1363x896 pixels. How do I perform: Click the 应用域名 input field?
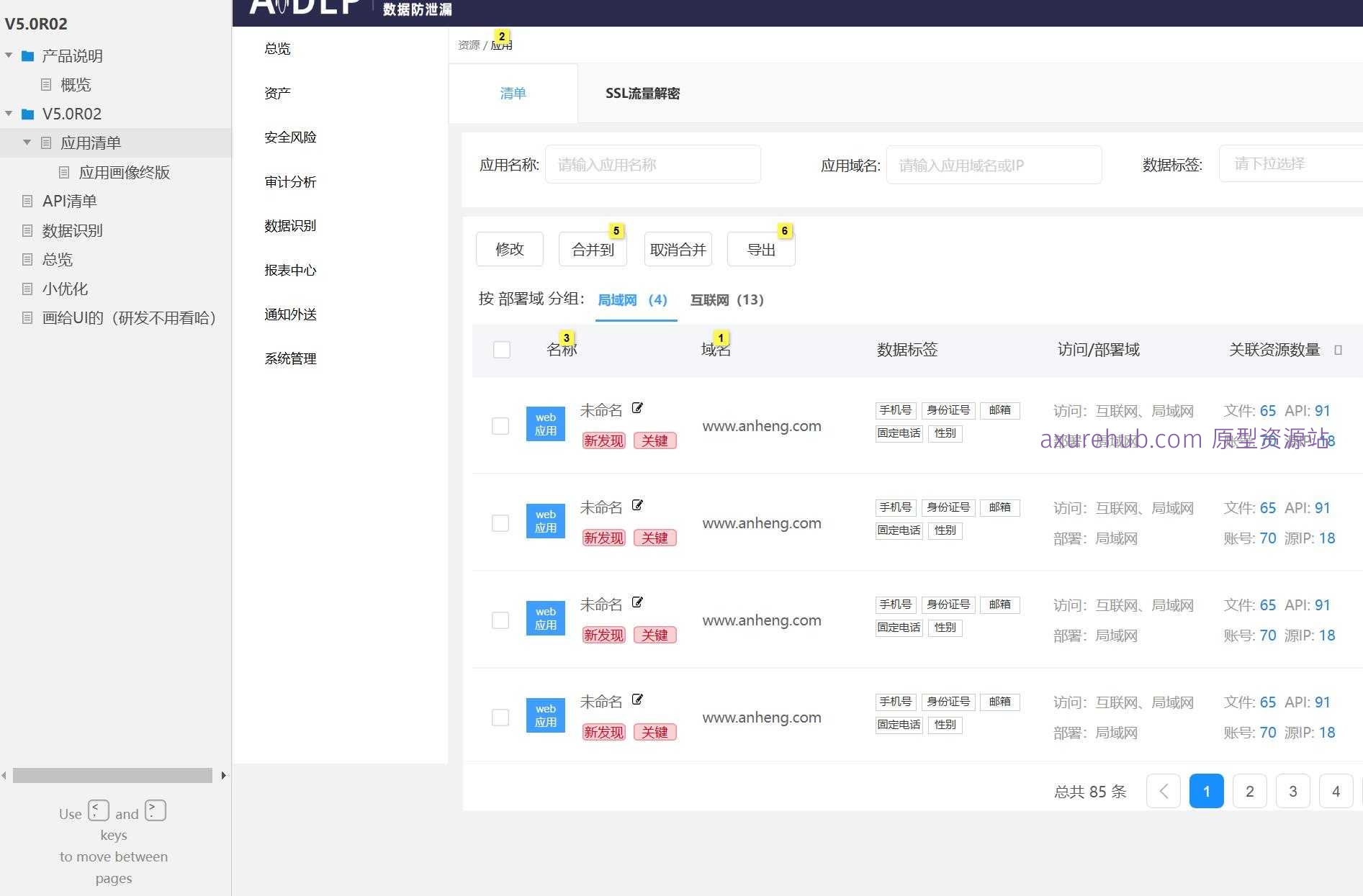pos(994,165)
